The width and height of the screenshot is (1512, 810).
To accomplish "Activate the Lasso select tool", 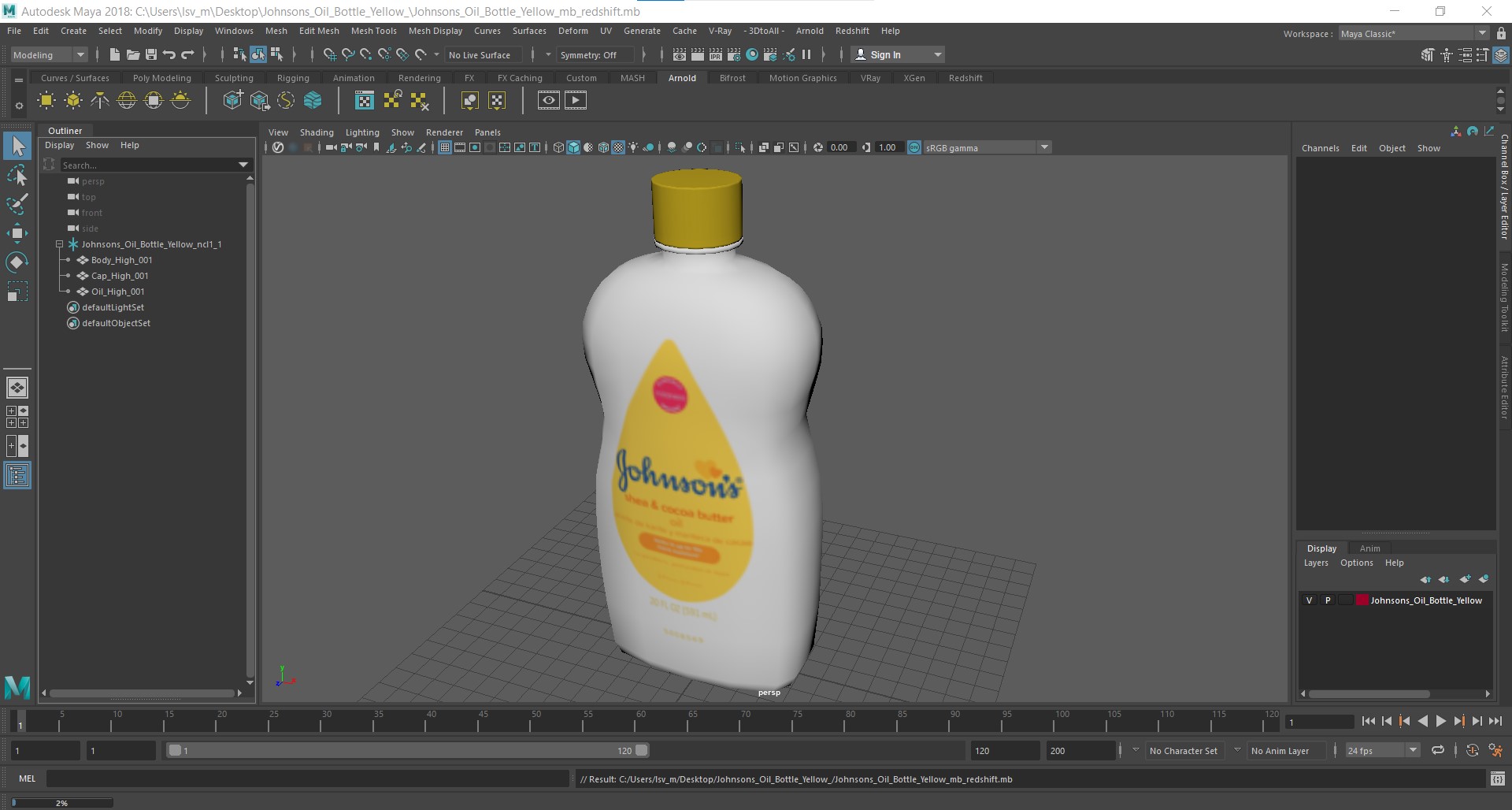I will pos(17,175).
